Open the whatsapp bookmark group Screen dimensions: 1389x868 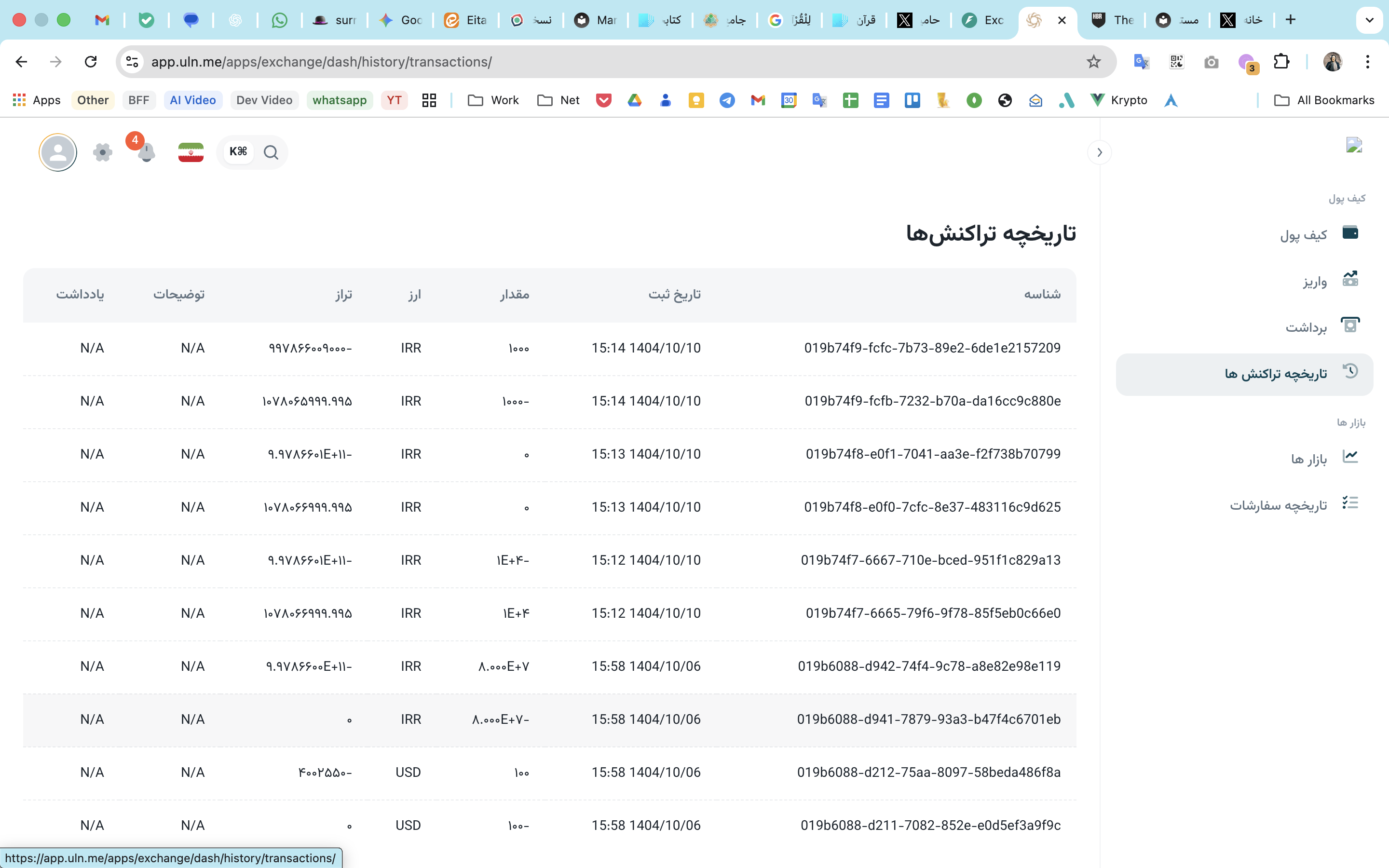(x=339, y=100)
